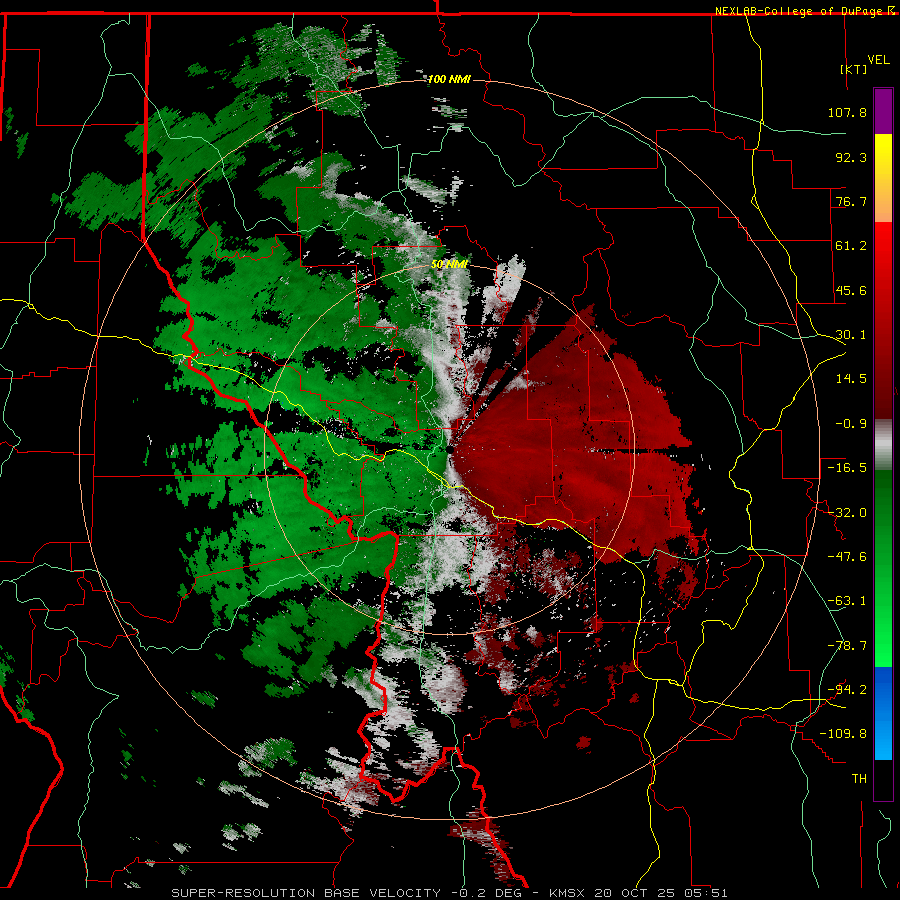This screenshot has width=900, height=900.
Task: Click the 100 NMI range ring label
Action: [x=449, y=79]
